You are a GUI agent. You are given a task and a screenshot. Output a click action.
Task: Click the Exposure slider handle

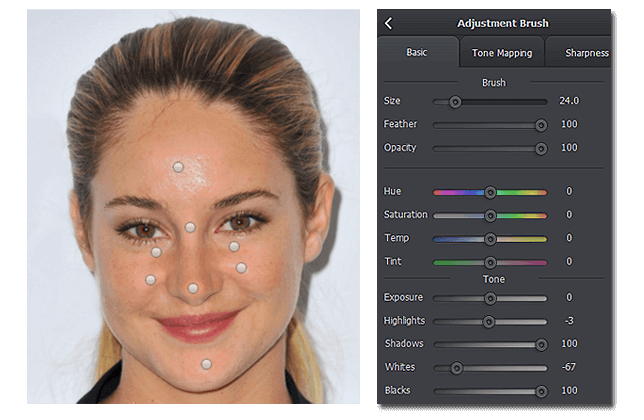pyautogui.click(x=490, y=298)
